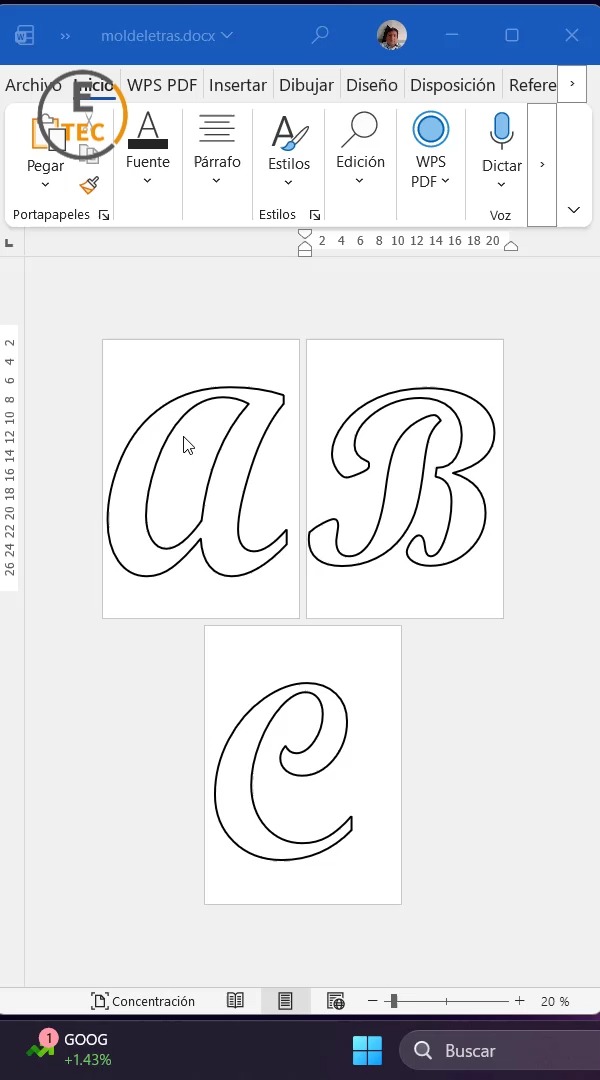Launch the Portapapeles dialog launcher
This screenshot has width=600, height=1080.
[104, 216]
